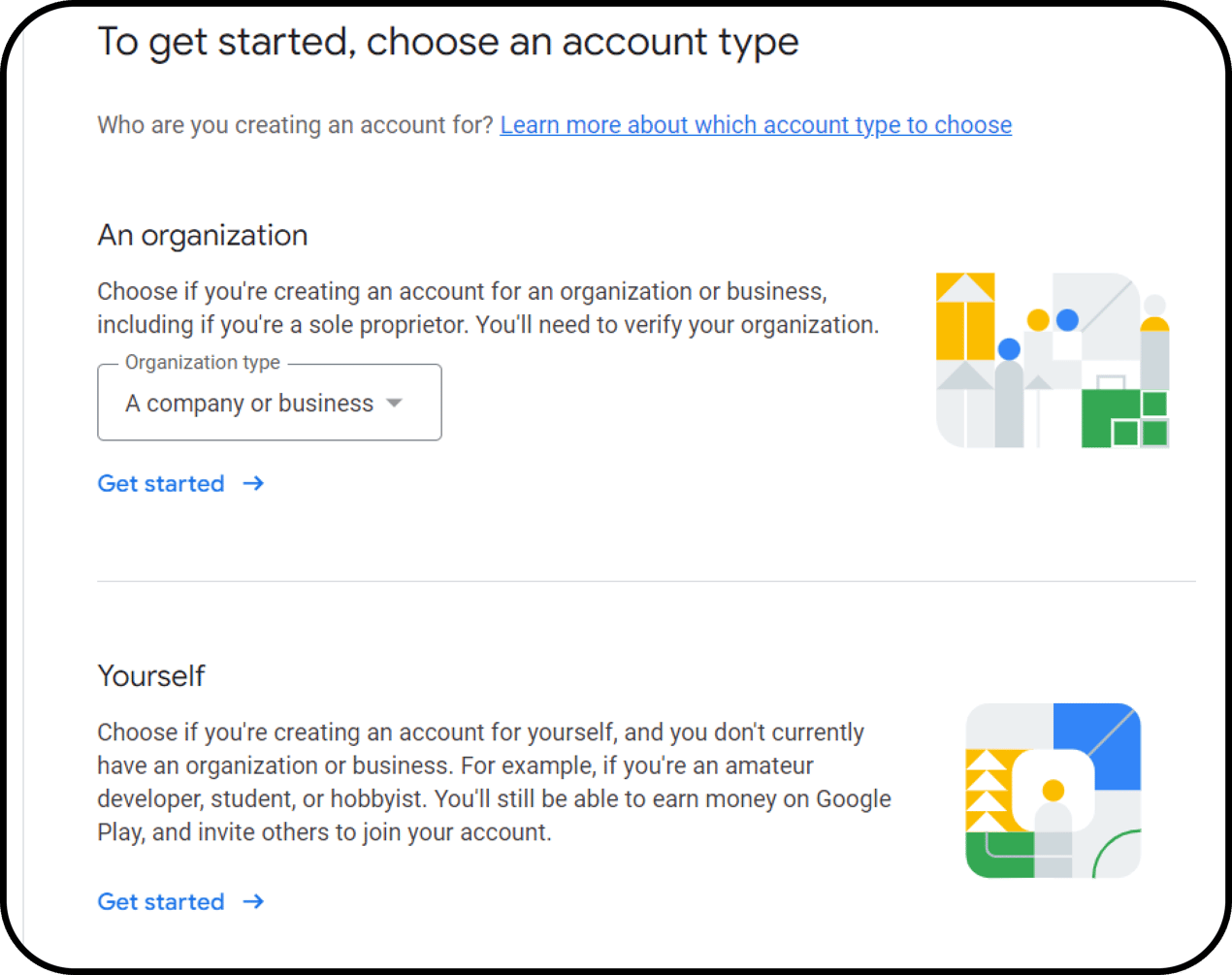
Task: Click the 'Yourself' section heading
Action: pyautogui.click(x=151, y=675)
